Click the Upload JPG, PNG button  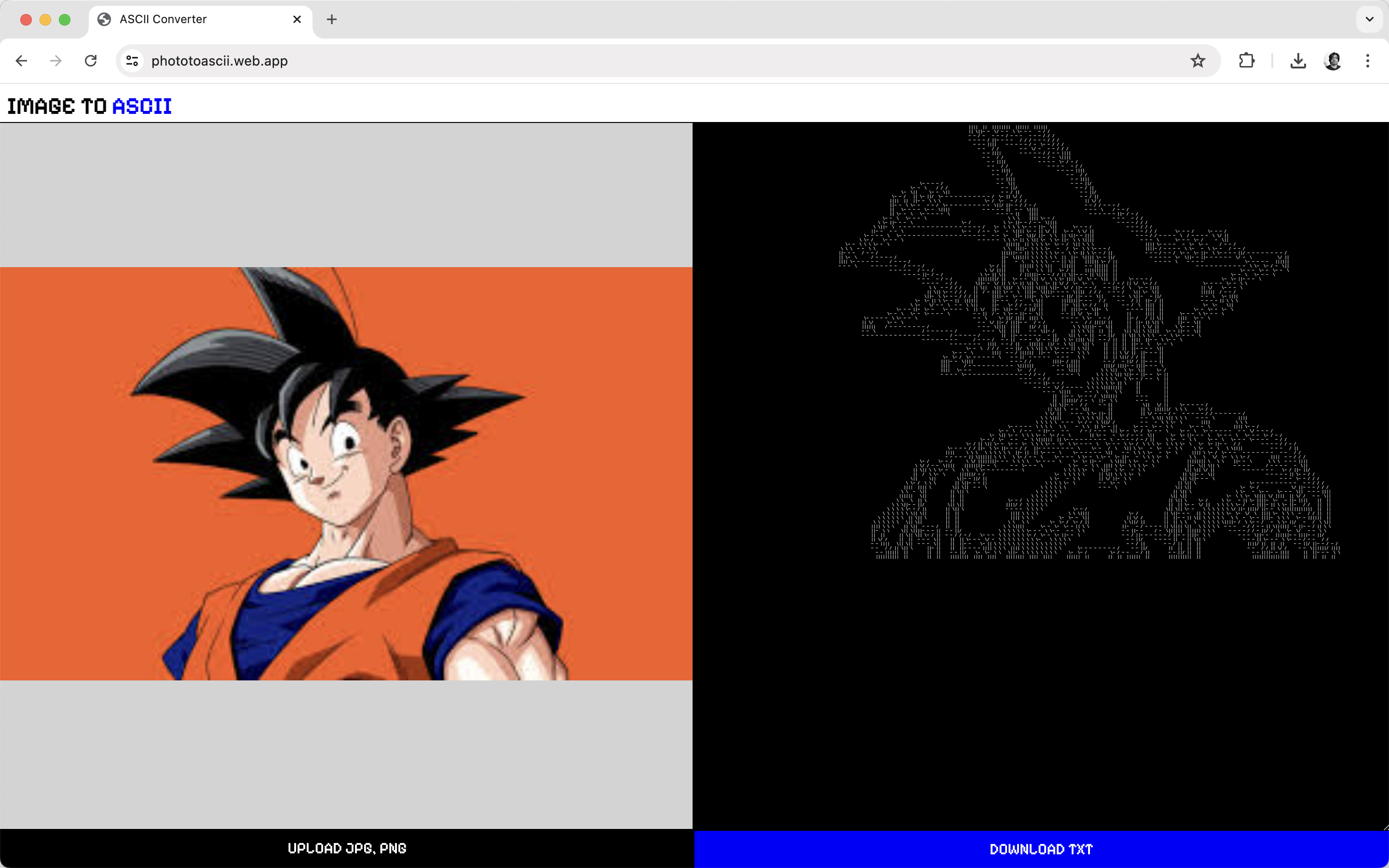tap(347, 849)
